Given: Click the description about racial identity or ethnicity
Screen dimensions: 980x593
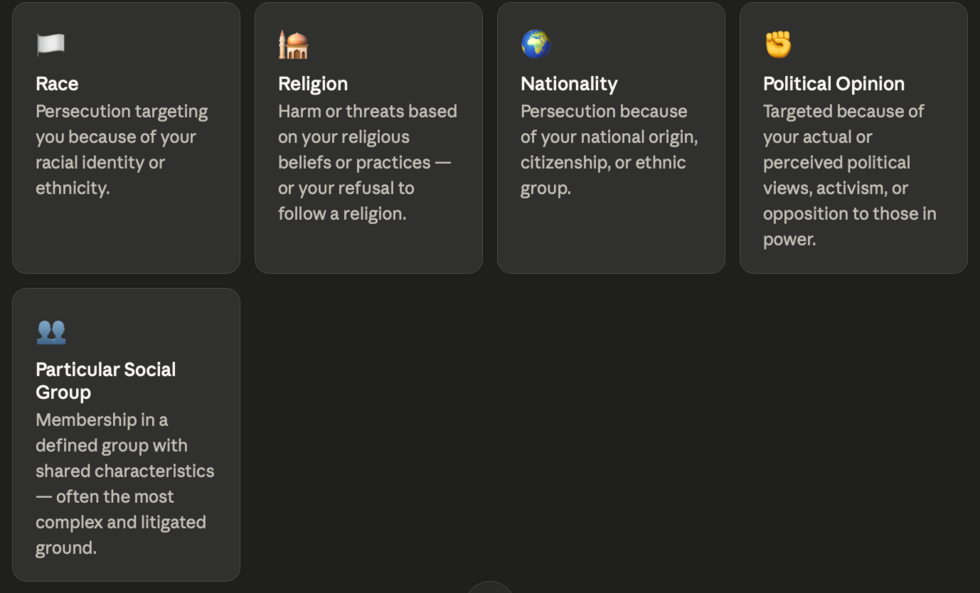Looking at the screenshot, I should (x=122, y=149).
